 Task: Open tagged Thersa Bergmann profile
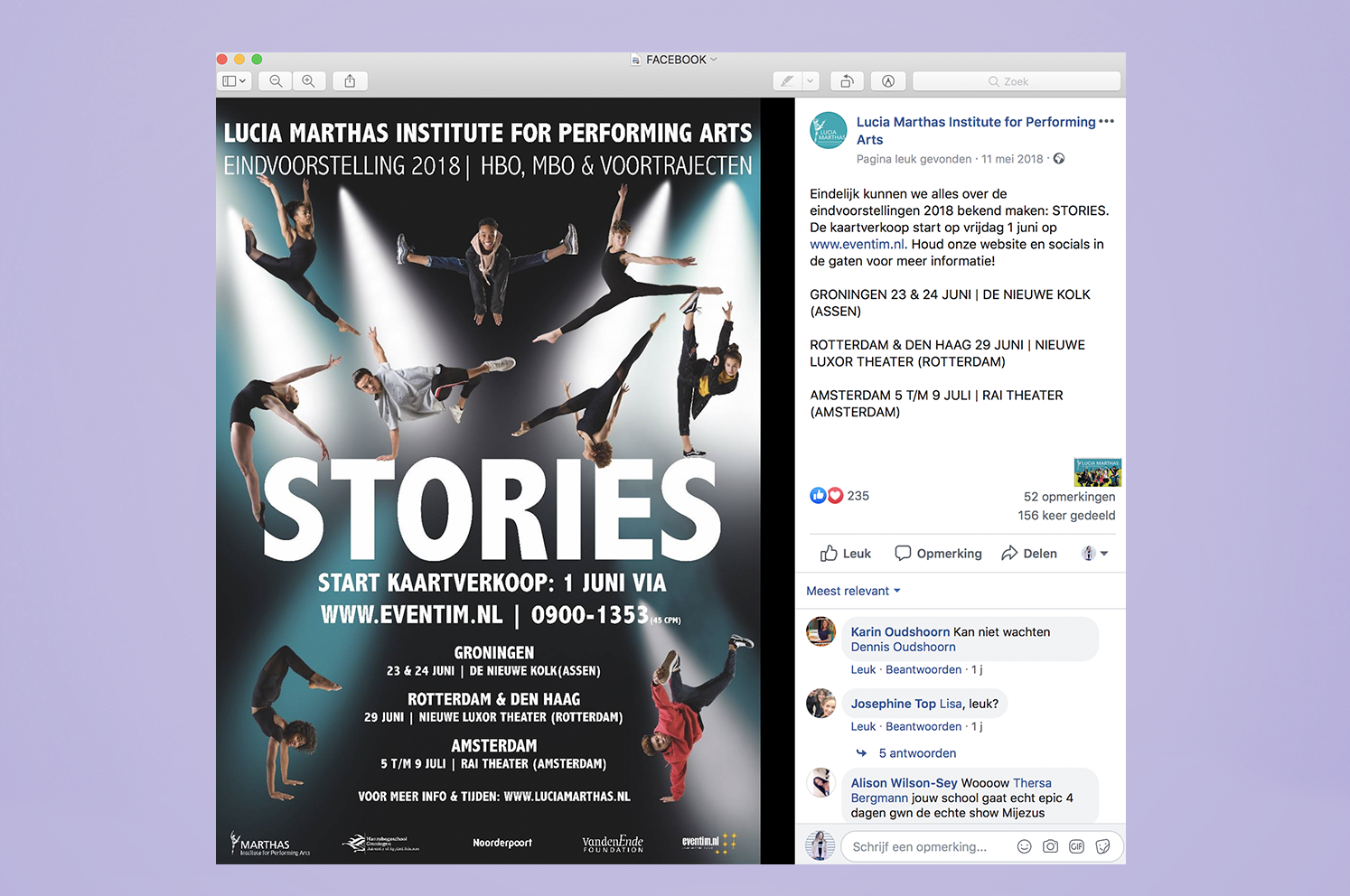coord(951,790)
